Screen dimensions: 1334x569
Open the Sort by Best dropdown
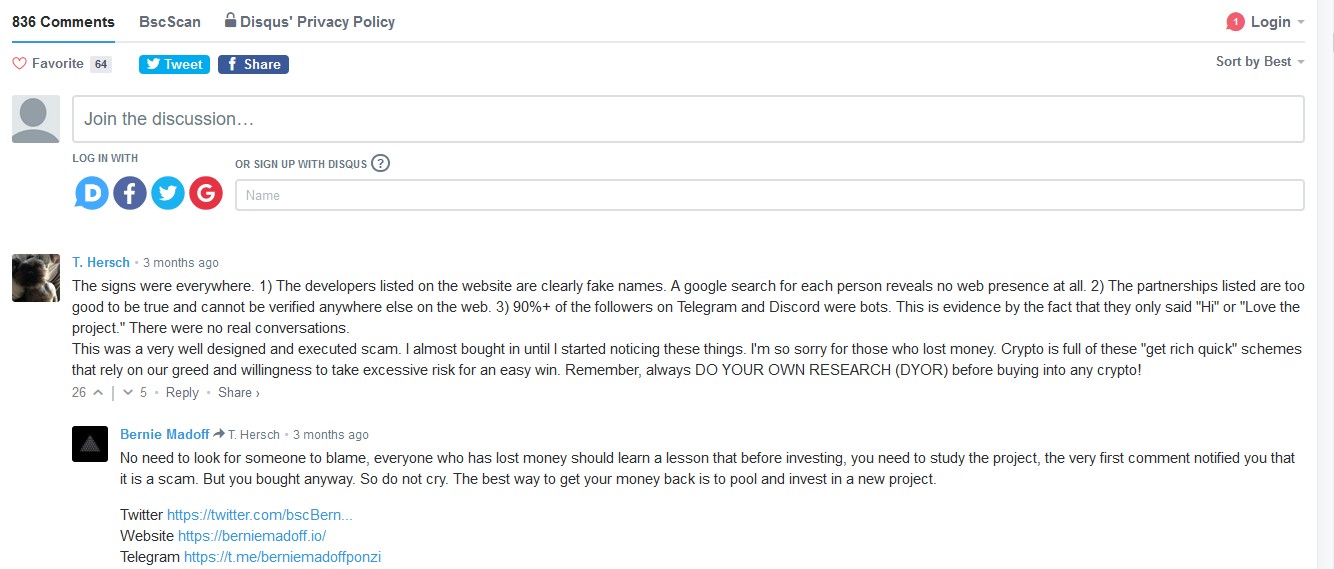(1260, 62)
